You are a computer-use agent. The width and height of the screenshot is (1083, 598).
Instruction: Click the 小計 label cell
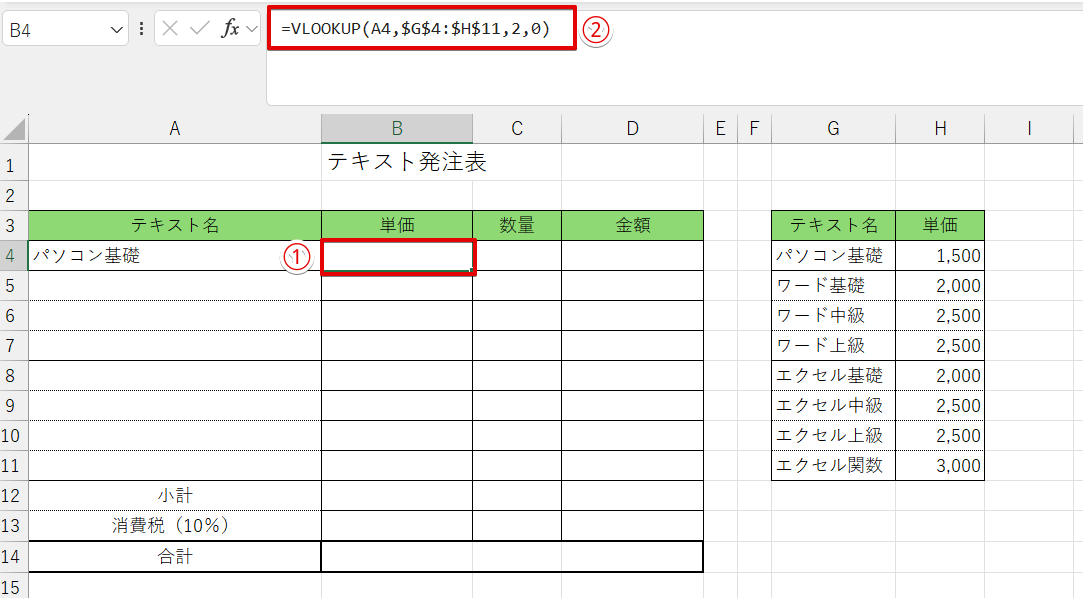click(x=174, y=495)
